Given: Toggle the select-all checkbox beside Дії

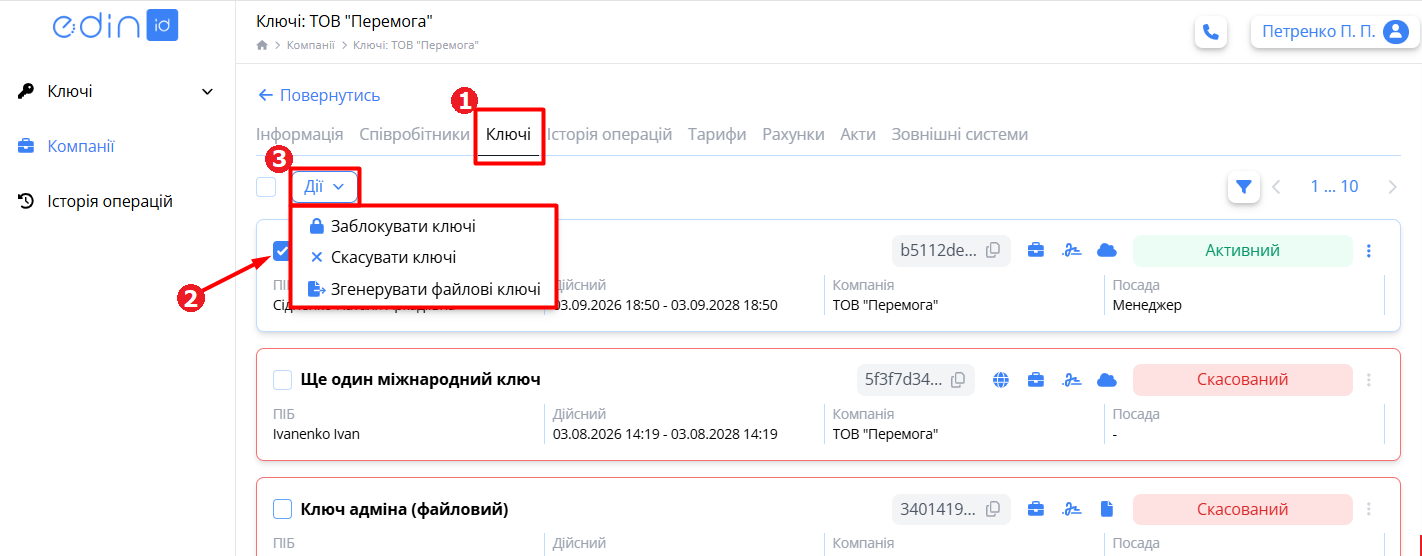Looking at the screenshot, I should (x=266, y=187).
